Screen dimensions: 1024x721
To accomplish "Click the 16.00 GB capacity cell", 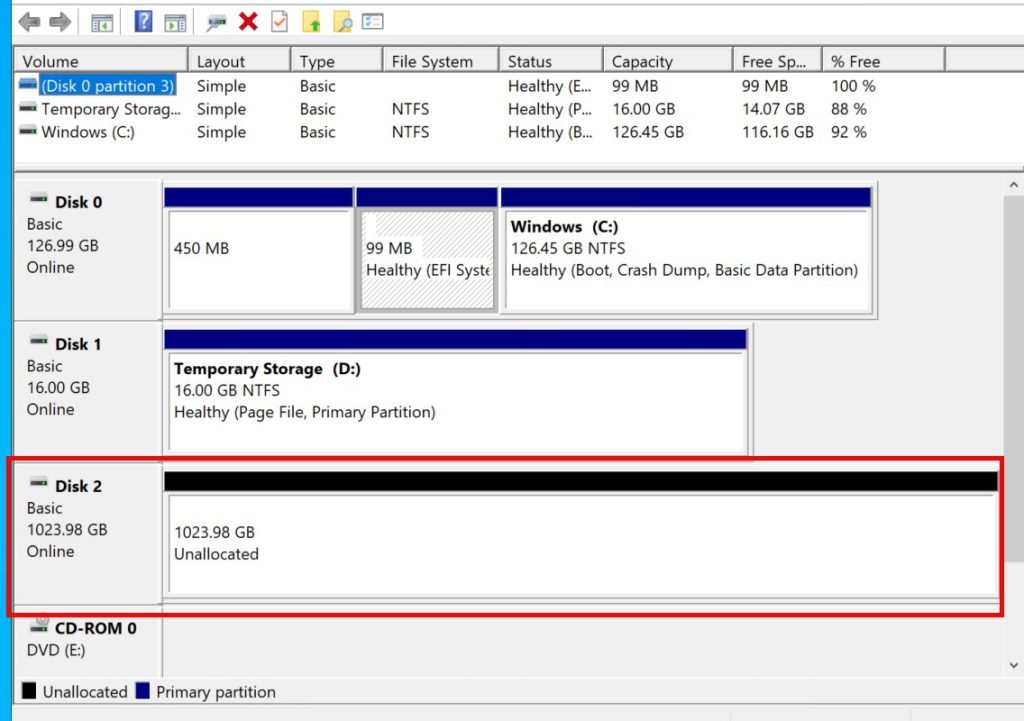I will click(x=643, y=109).
